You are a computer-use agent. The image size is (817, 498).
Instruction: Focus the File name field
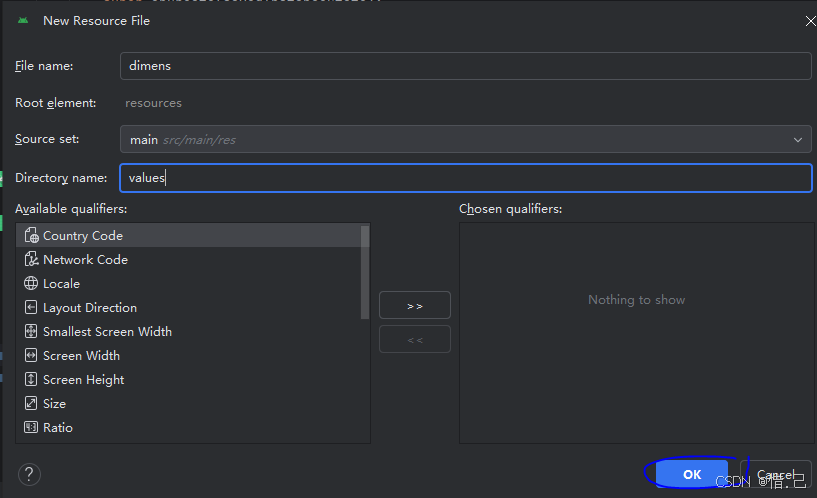(466, 66)
